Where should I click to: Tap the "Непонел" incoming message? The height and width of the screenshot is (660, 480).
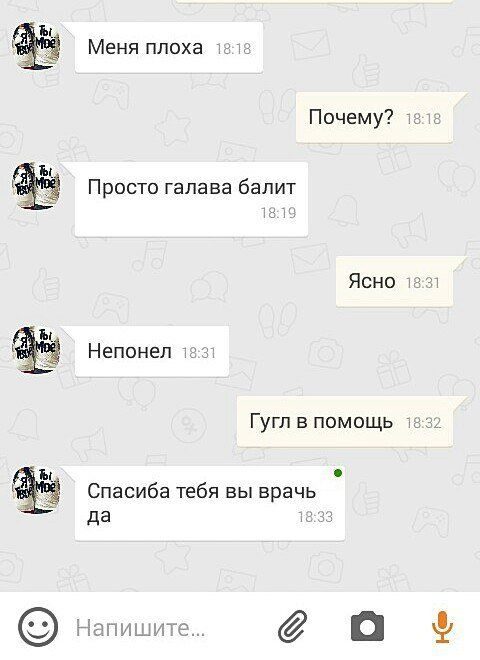pyautogui.click(x=152, y=351)
